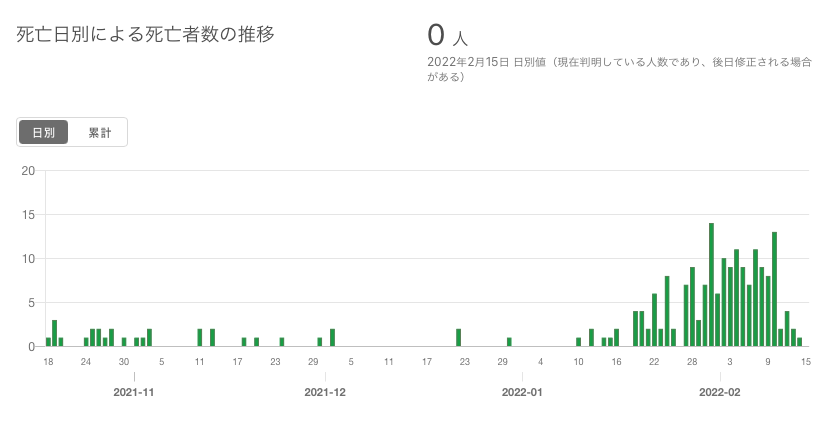The width and height of the screenshot is (835, 421).
Task: Click the '2021-12' month label
Action: [x=325, y=392]
